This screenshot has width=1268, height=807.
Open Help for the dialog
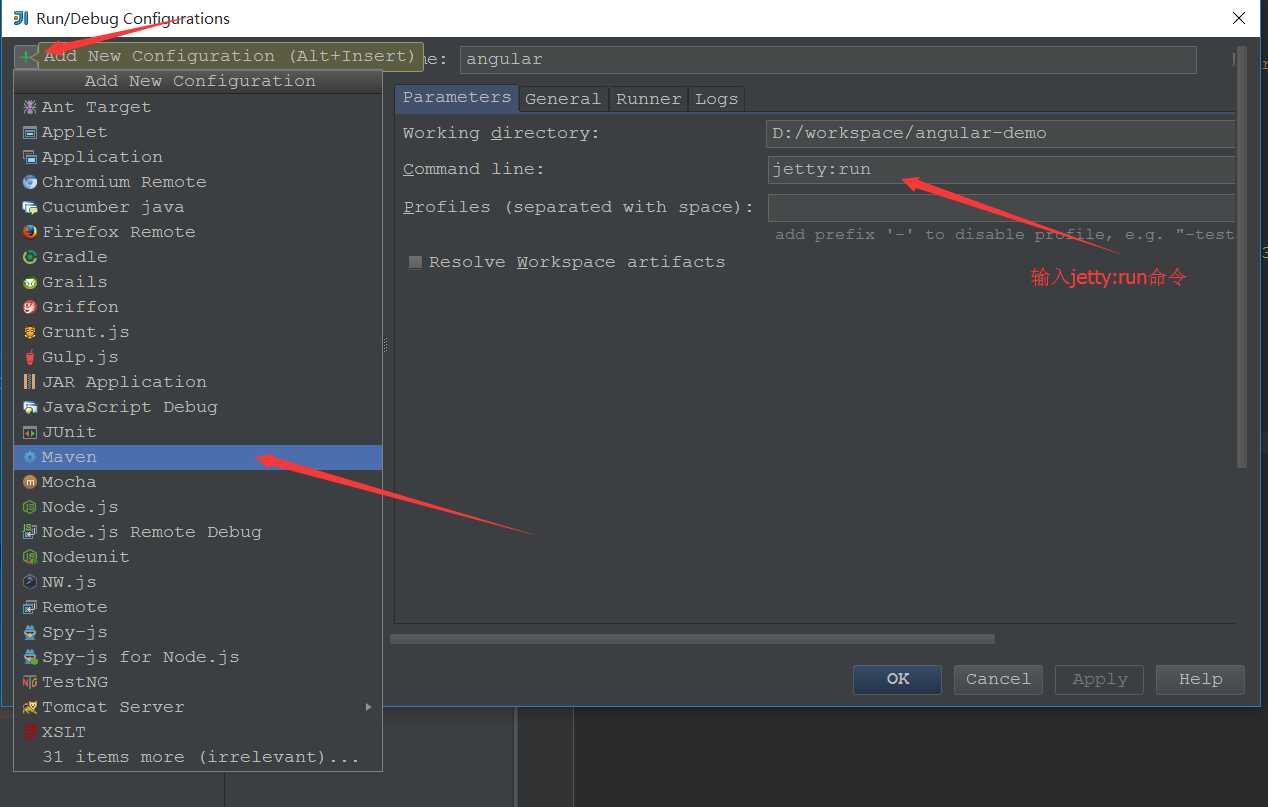click(x=1200, y=679)
